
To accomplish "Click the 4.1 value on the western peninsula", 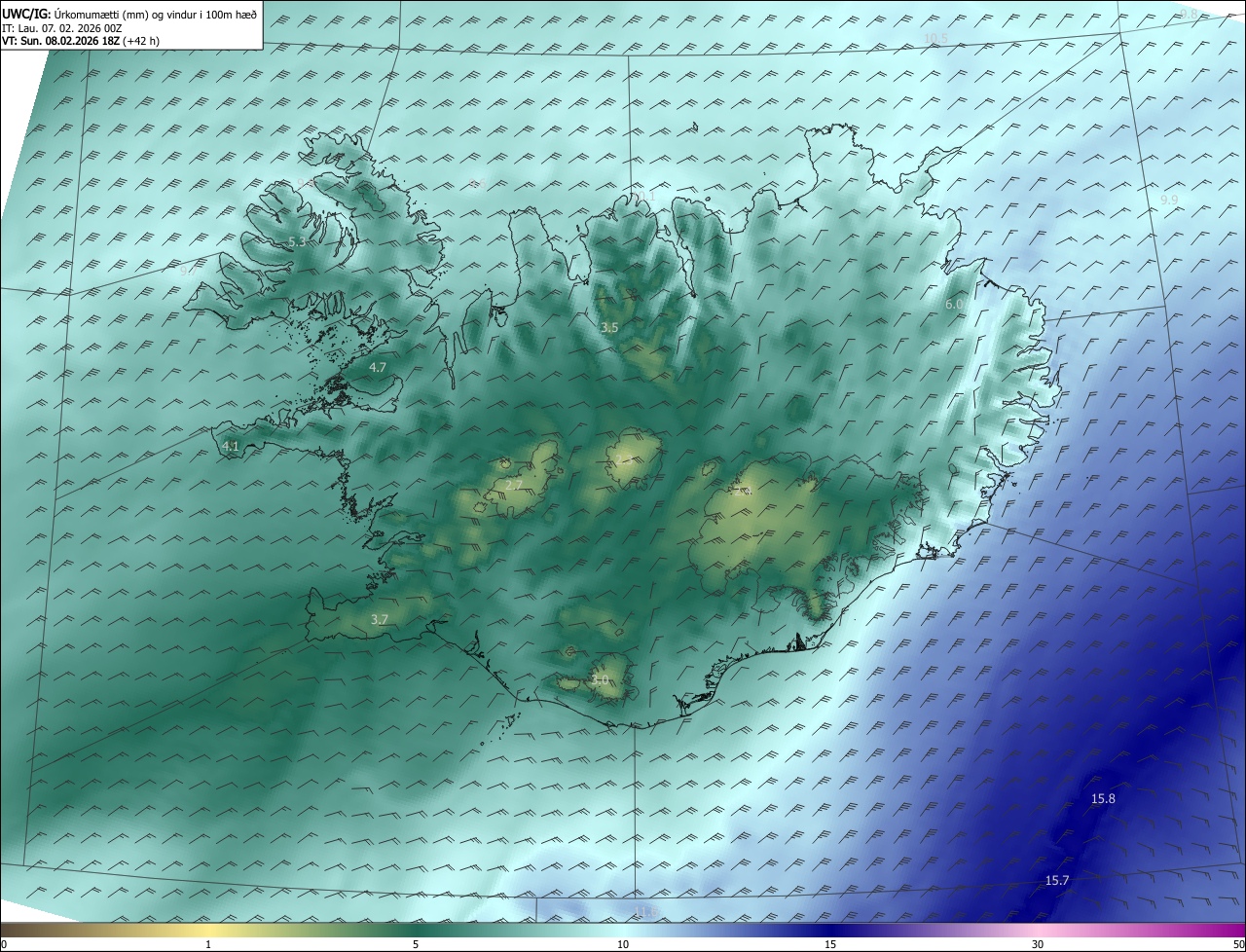I will [x=231, y=446].
